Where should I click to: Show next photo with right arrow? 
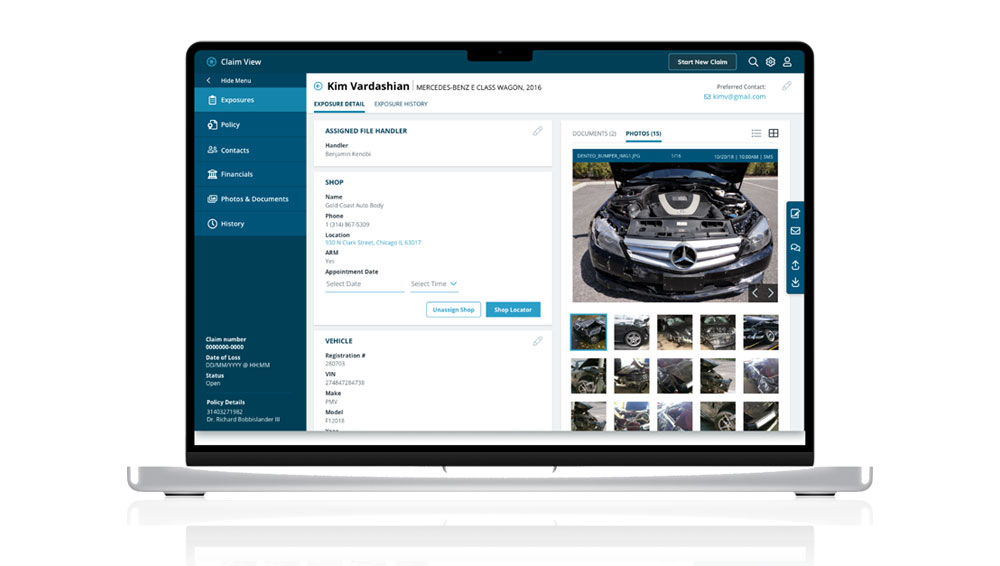pos(770,293)
